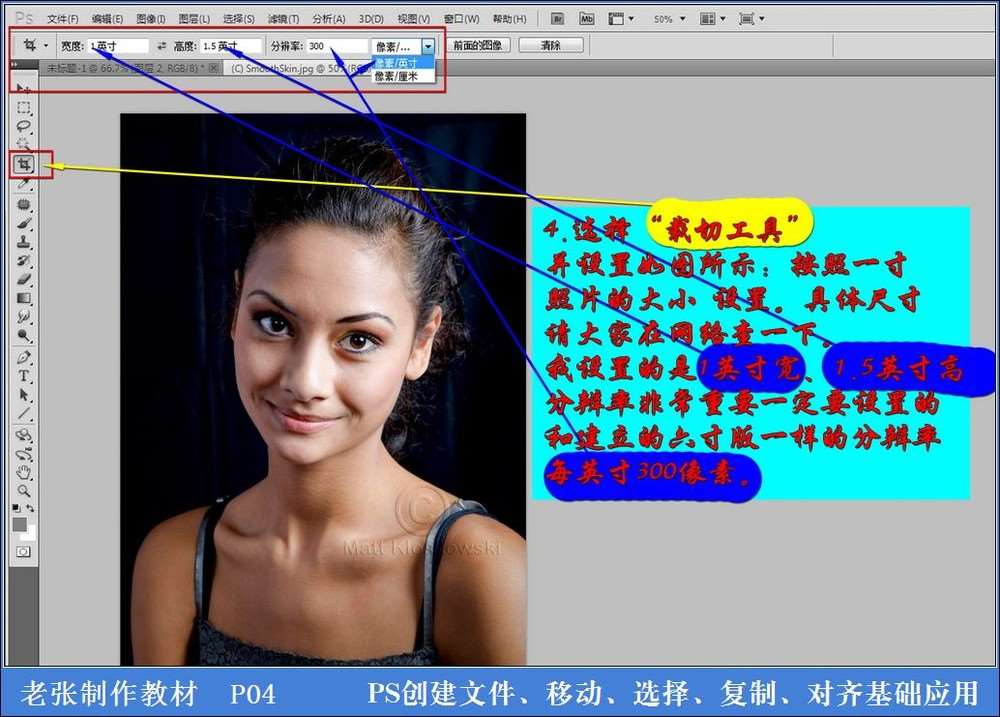This screenshot has height=717, width=1000.
Task: Open the foreground color picker
Action: click(20, 524)
